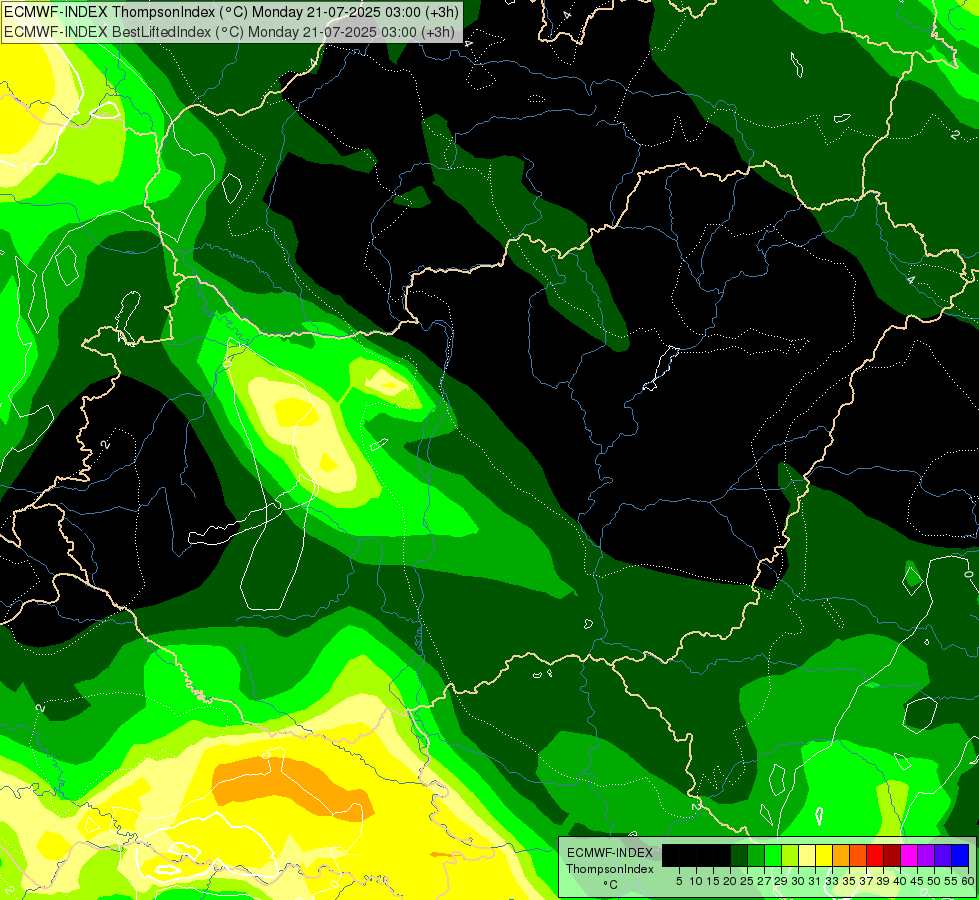Select the purple 45–50 legend swatch
The image size is (979, 900).
click(x=926, y=855)
